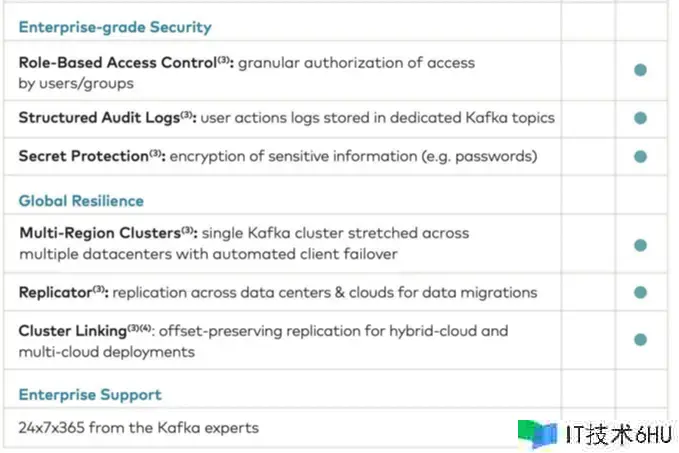
Task: Click the footnote (3)(4) after Cluster Linking
Action: click(x=139, y=328)
